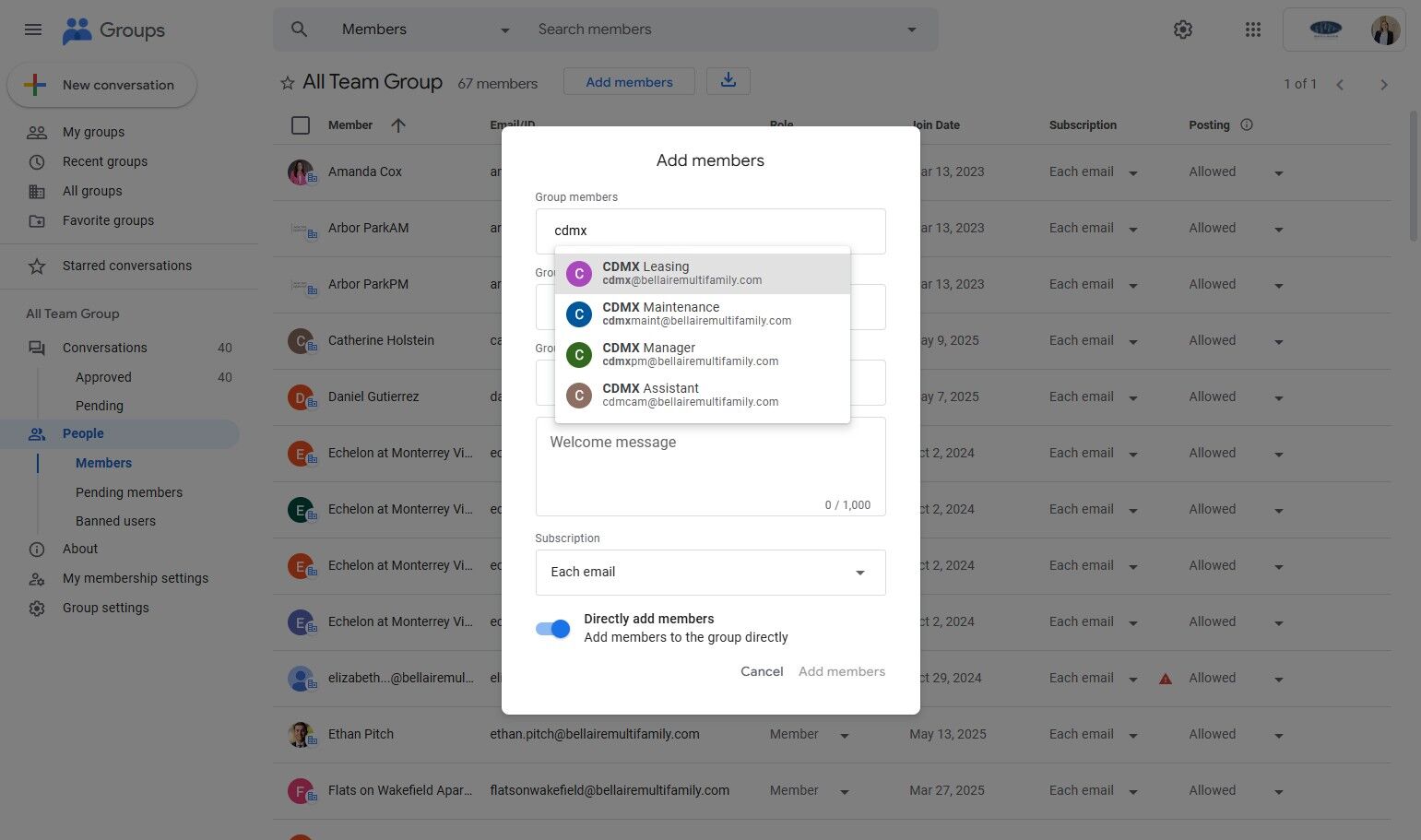
Task: Toggle the Directly add members switch
Action: [553, 629]
